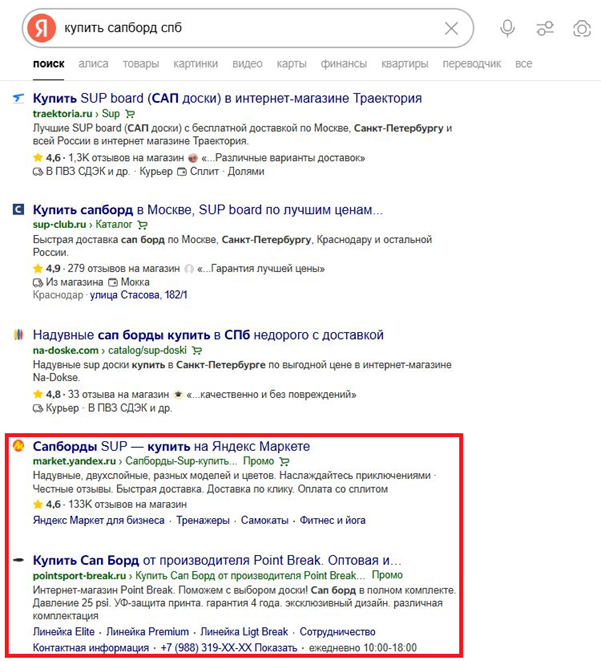Open the 'квартиры' tab
This screenshot has height=661, width=601.
pos(405,64)
